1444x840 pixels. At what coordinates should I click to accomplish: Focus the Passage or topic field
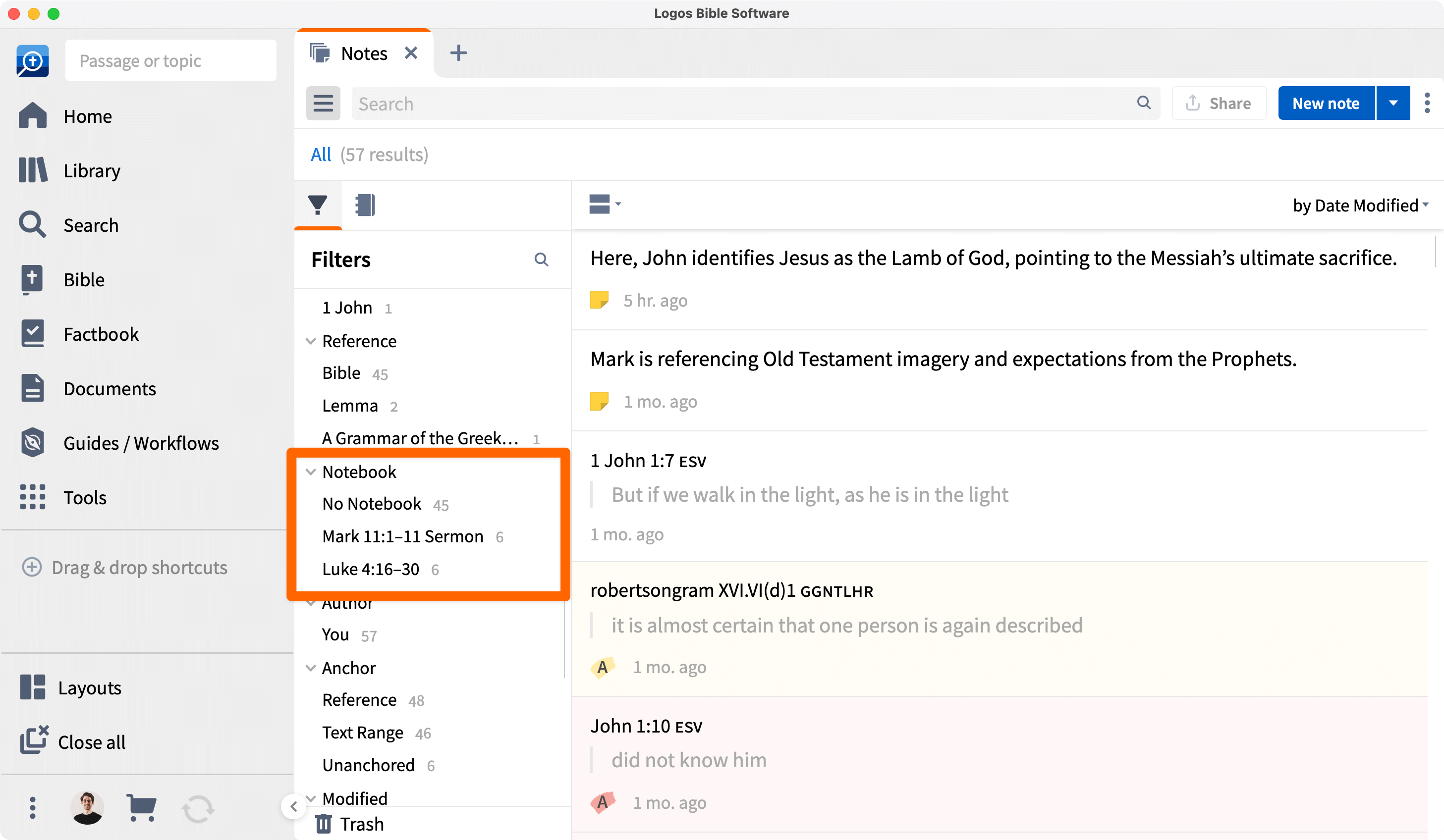pyautogui.click(x=170, y=61)
